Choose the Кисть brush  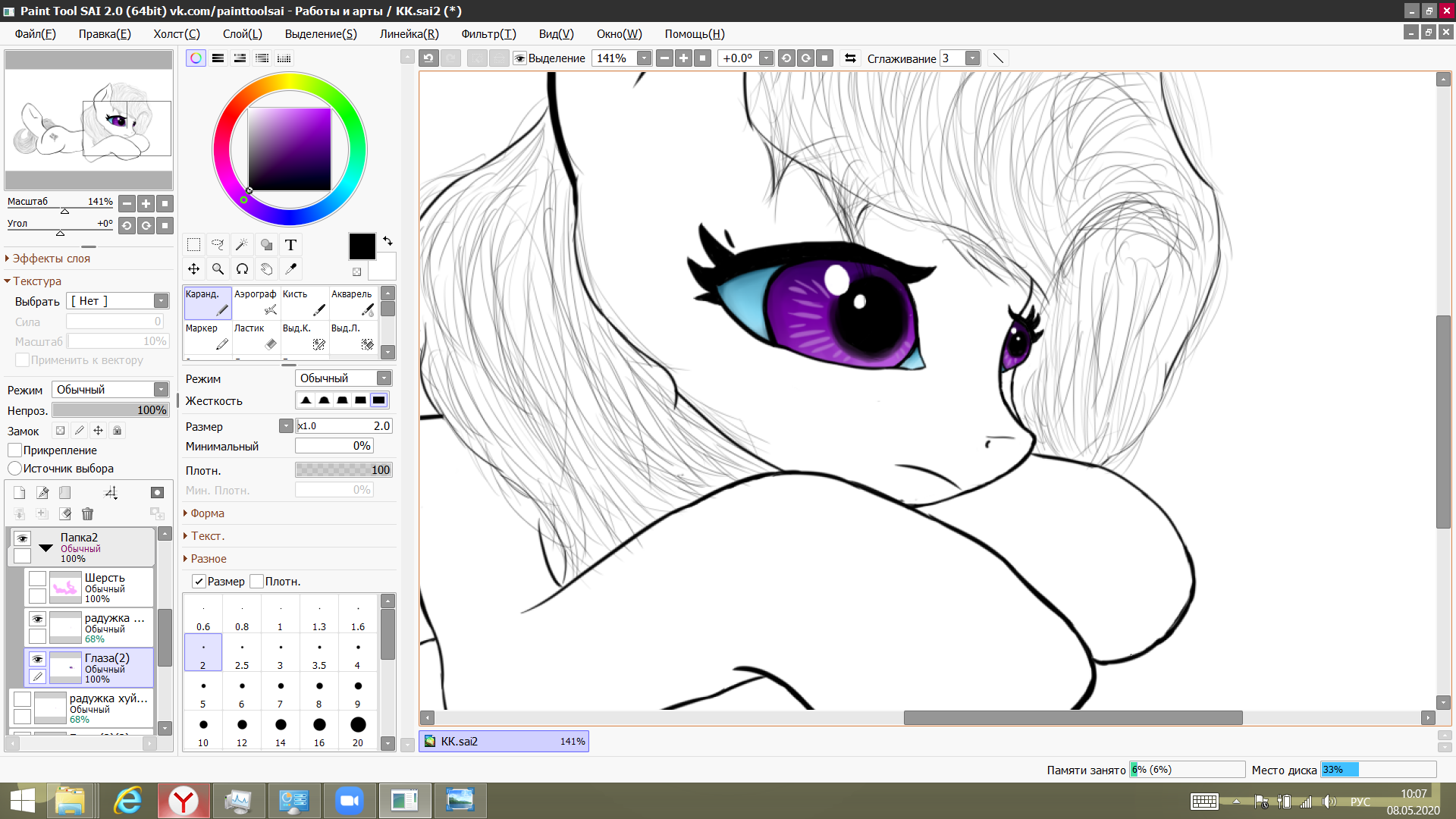click(304, 303)
